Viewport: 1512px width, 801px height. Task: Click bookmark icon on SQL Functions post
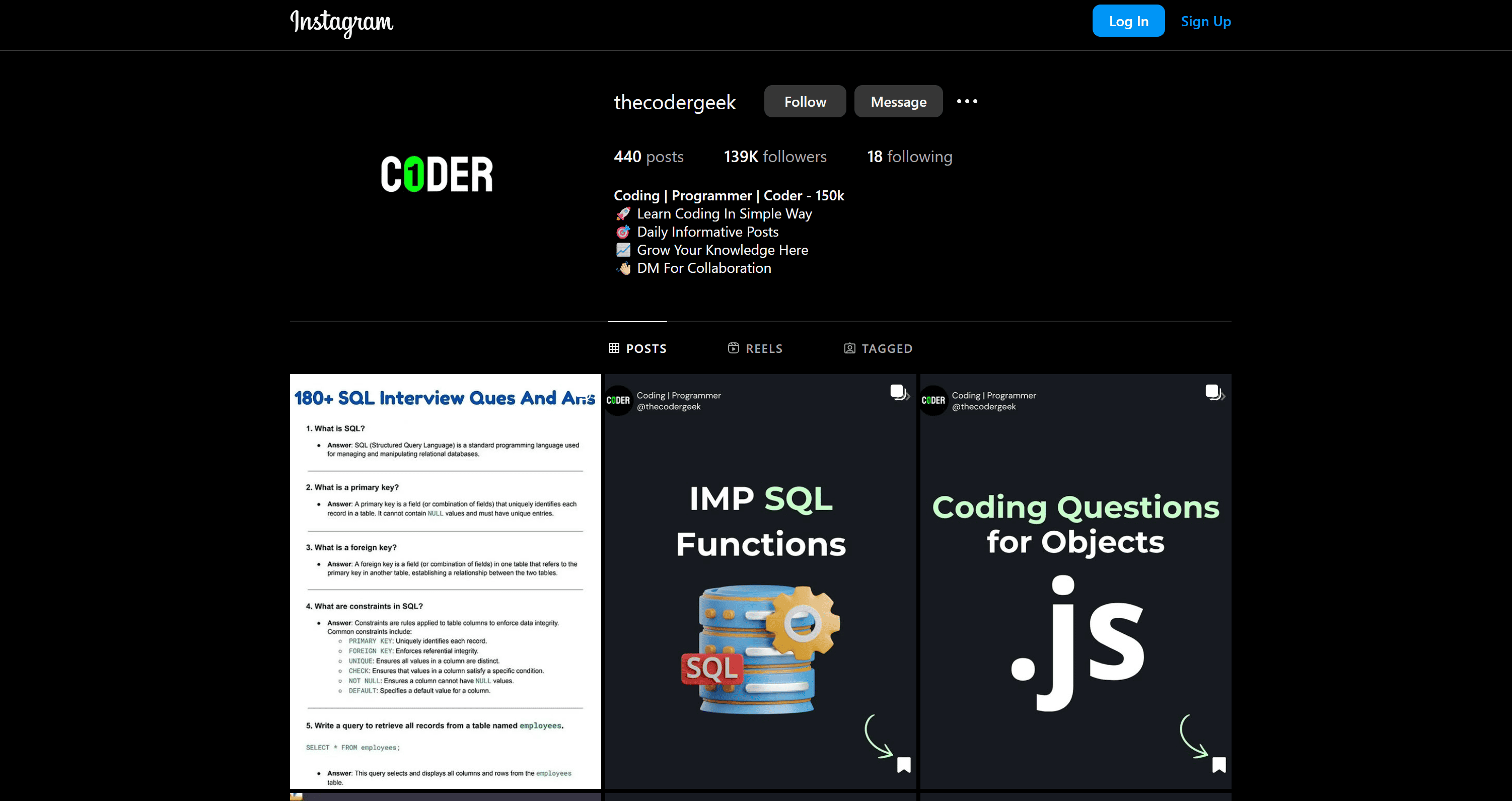[x=903, y=765]
